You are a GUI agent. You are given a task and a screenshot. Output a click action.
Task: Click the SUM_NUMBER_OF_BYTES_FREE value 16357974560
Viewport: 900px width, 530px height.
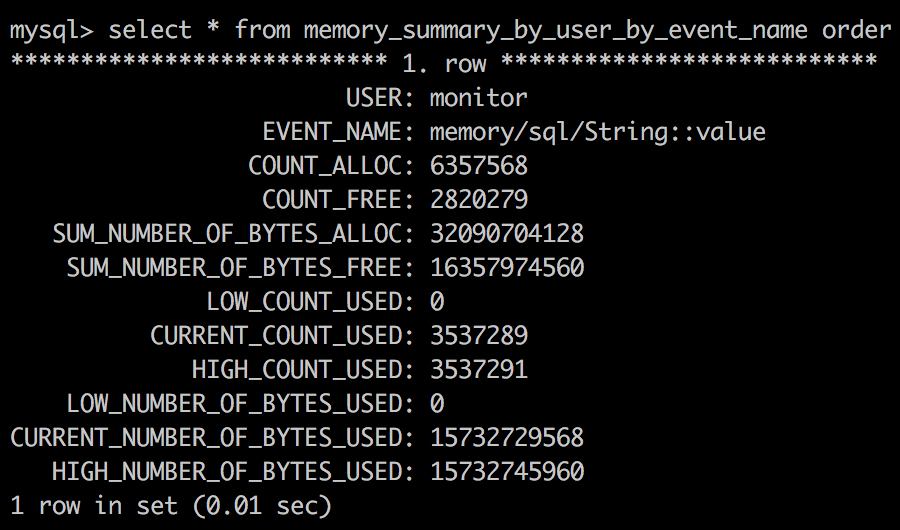[506, 268]
